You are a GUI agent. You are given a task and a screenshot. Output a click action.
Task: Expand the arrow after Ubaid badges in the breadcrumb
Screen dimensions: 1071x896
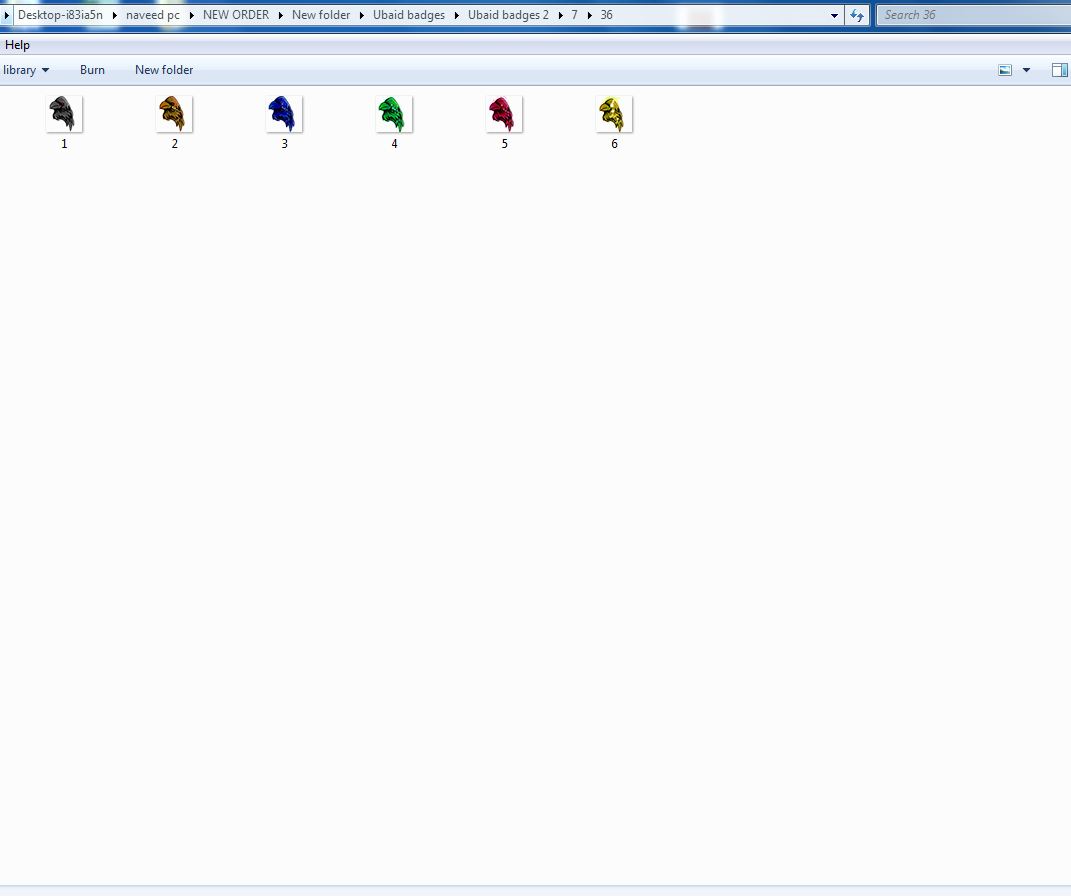[457, 15]
